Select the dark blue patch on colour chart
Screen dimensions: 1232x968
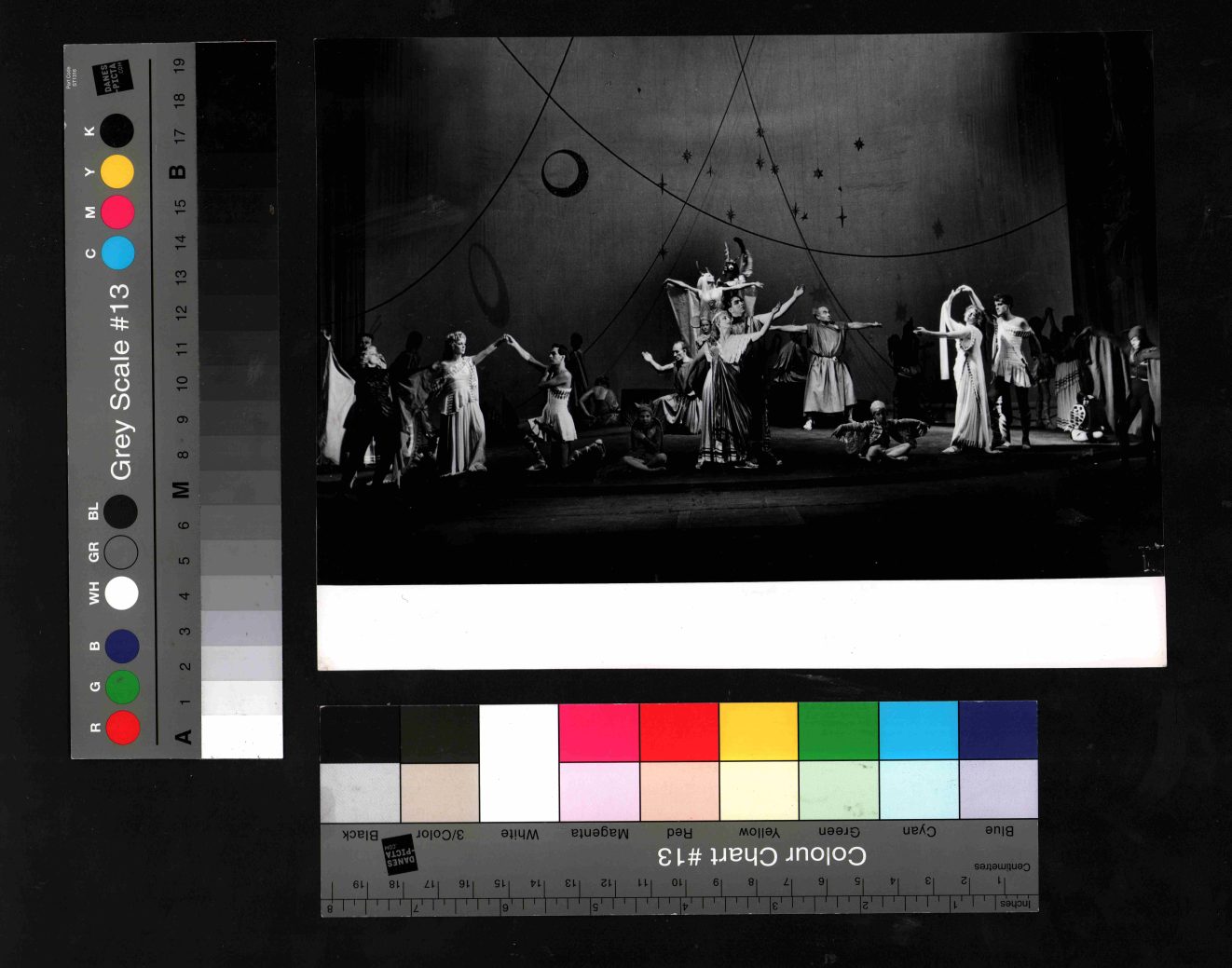tap(998, 731)
